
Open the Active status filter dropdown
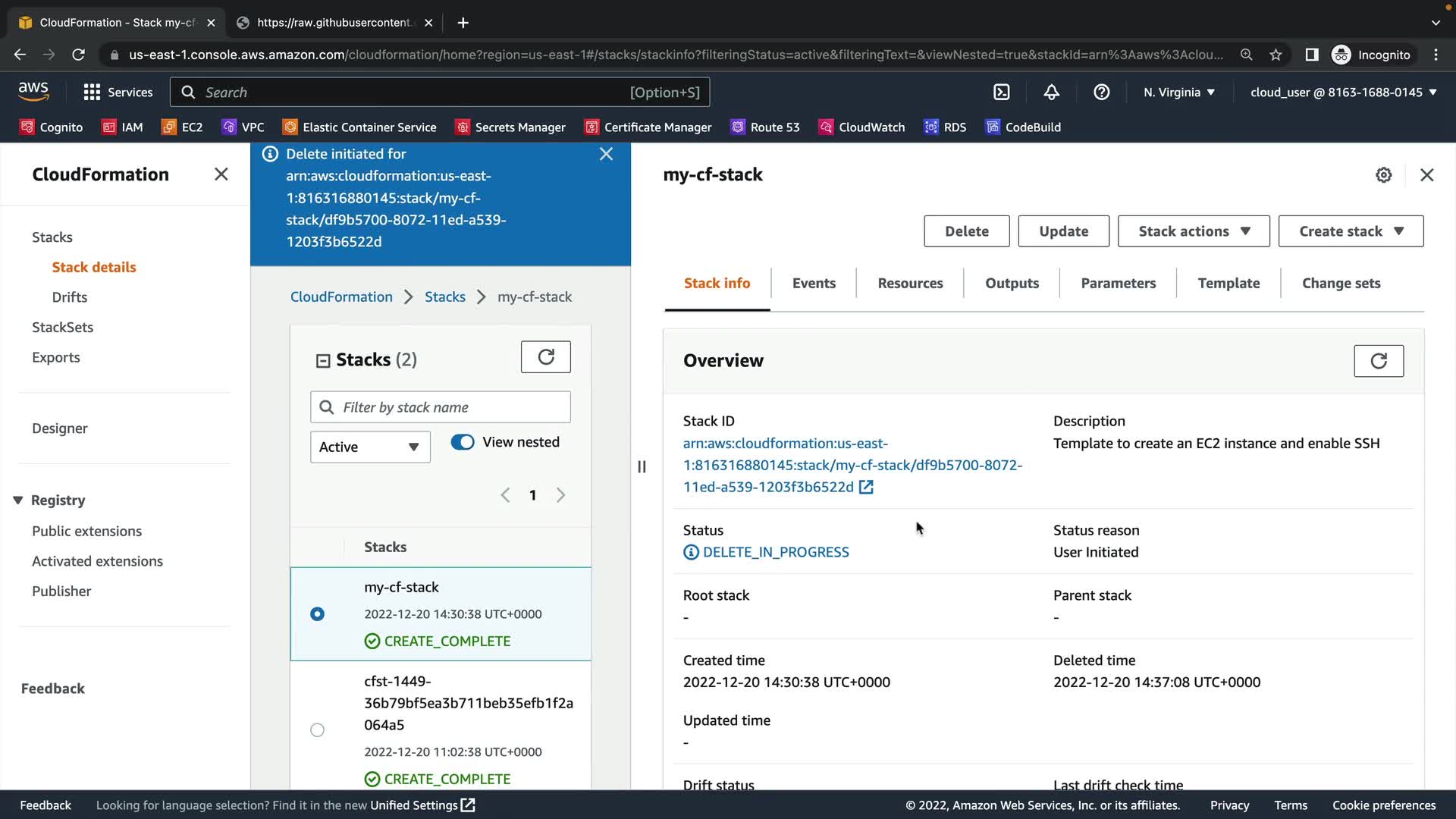(x=370, y=447)
